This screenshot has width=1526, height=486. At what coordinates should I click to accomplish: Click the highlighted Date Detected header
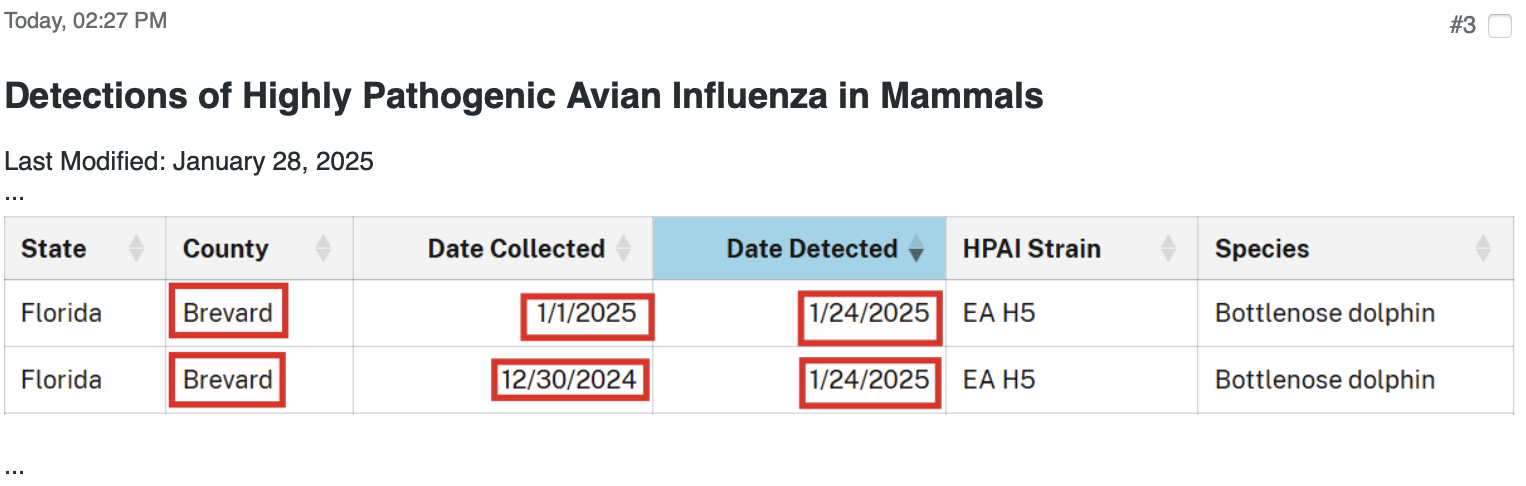[x=799, y=248]
